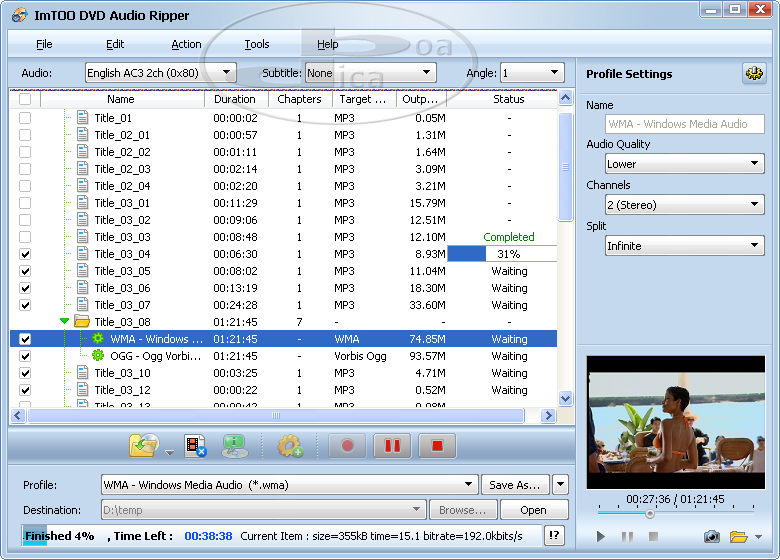Uncheck the Title_03_05 checkbox
The height and width of the screenshot is (560, 780).
(25, 271)
